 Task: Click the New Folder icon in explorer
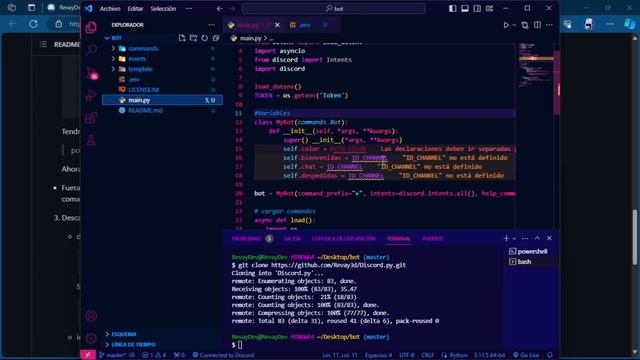[x=193, y=38]
